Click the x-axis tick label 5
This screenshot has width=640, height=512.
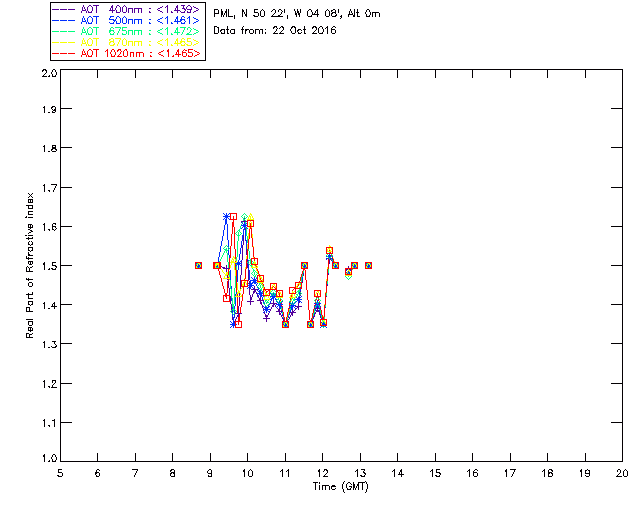point(60,473)
